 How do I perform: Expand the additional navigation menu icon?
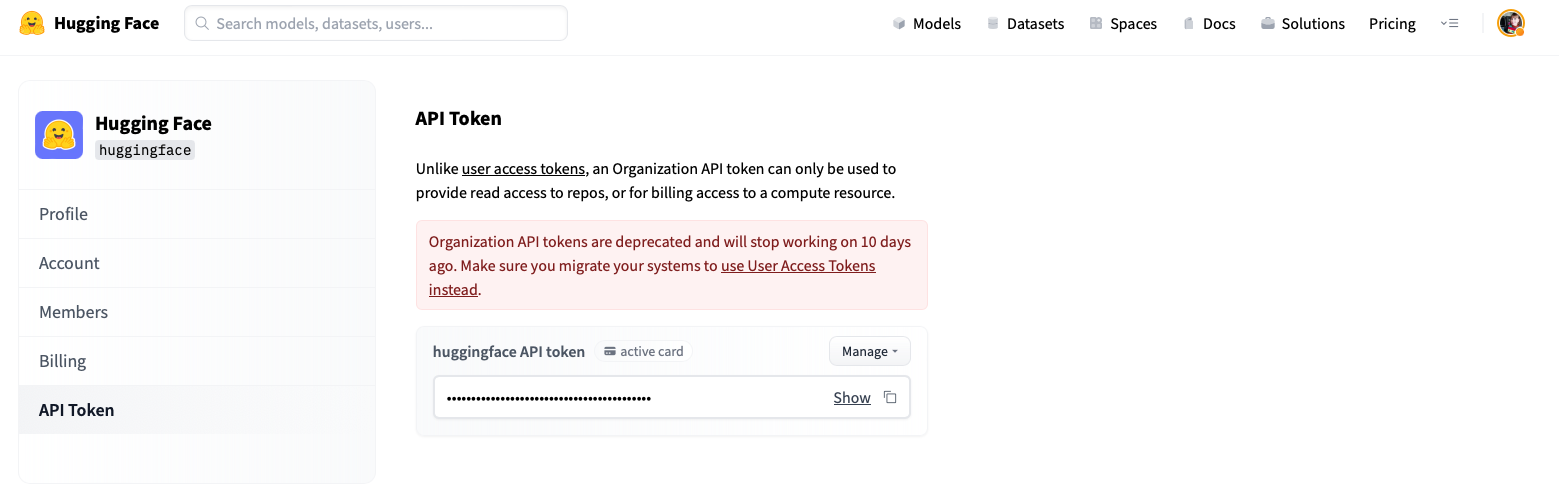click(x=1449, y=24)
